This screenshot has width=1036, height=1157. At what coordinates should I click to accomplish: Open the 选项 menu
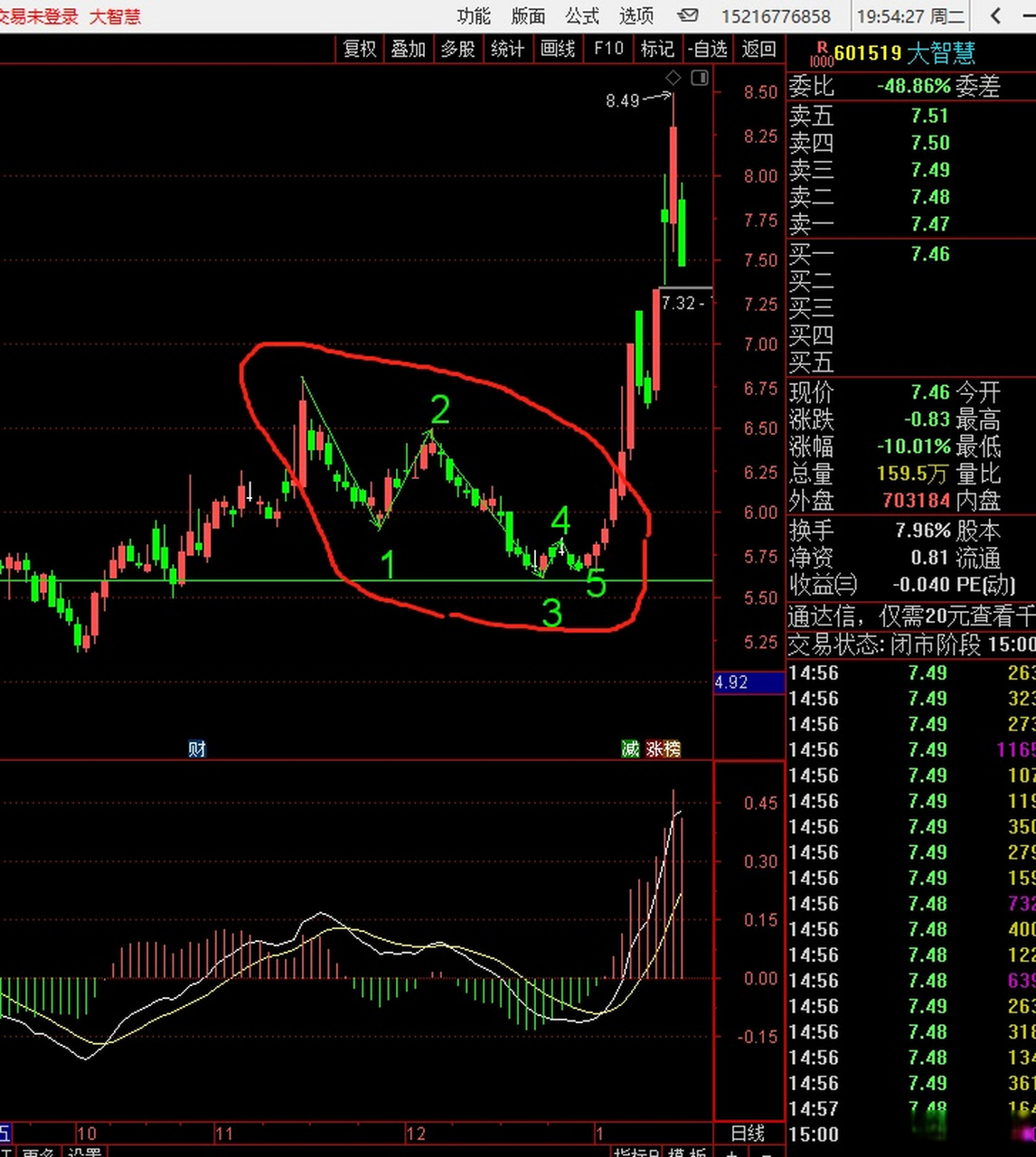point(636,15)
